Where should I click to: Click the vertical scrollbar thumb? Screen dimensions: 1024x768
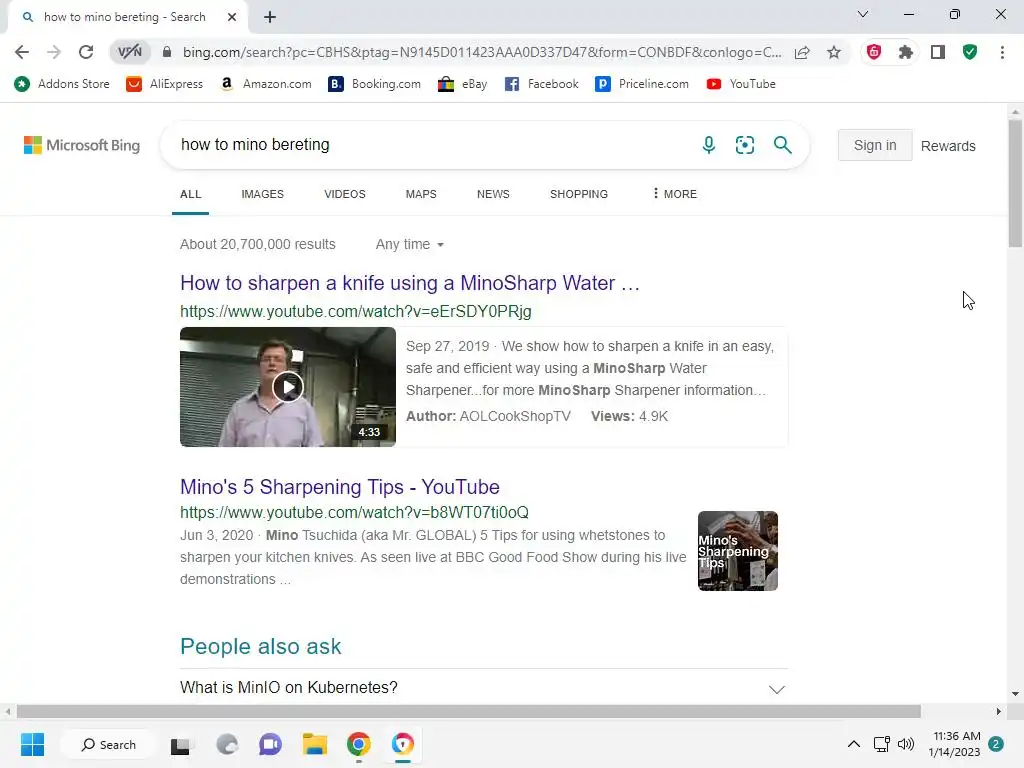pos(1015,184)
